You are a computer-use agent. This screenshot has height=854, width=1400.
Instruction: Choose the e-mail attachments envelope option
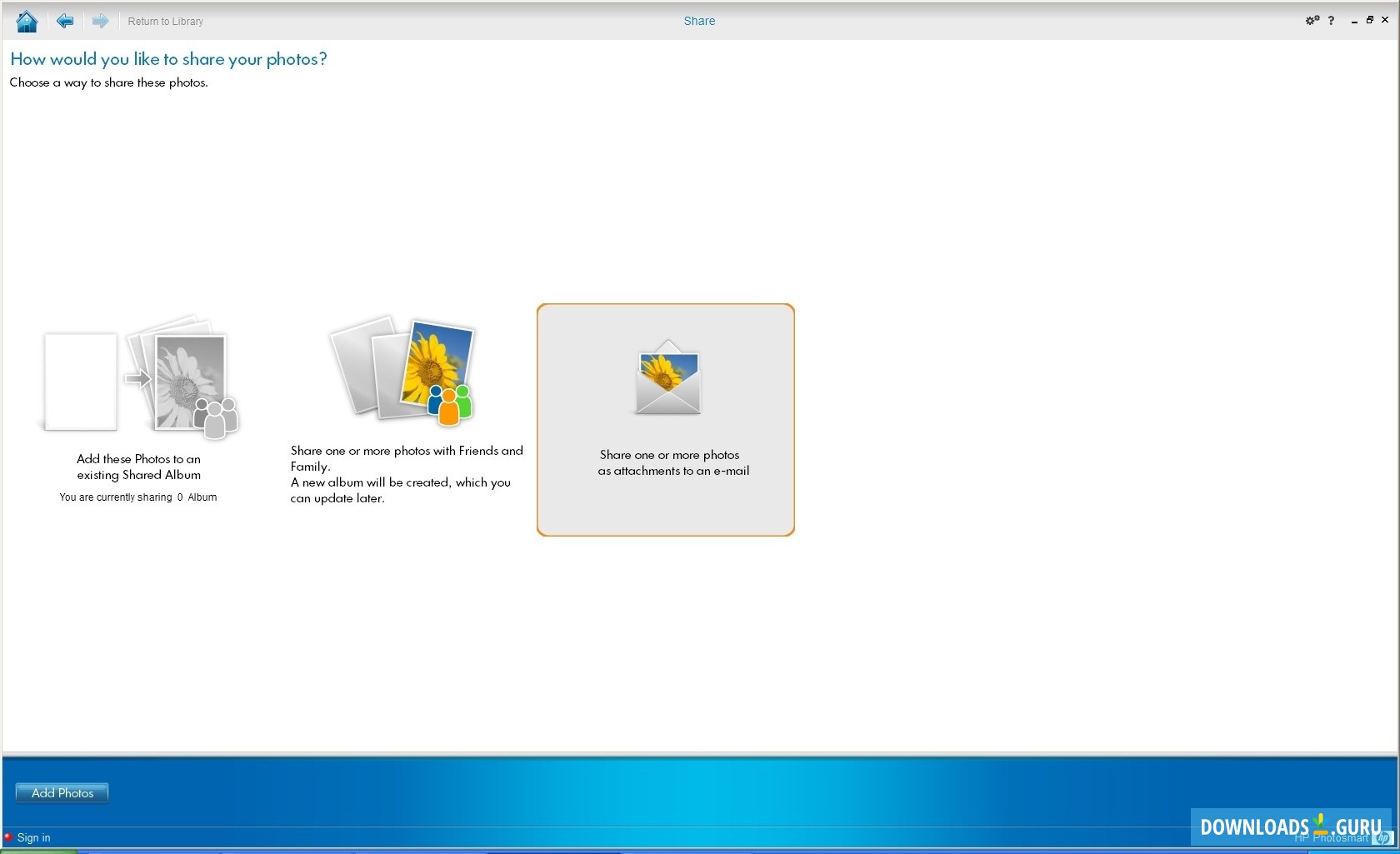point(666,420)
